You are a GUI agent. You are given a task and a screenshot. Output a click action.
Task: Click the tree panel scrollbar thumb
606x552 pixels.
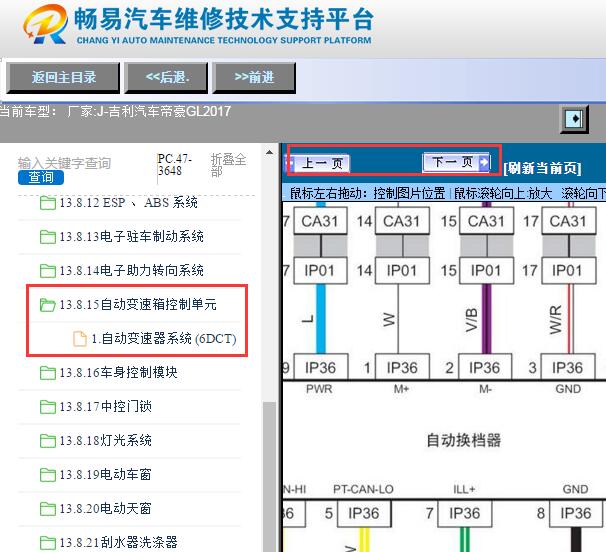coord(269,476)
